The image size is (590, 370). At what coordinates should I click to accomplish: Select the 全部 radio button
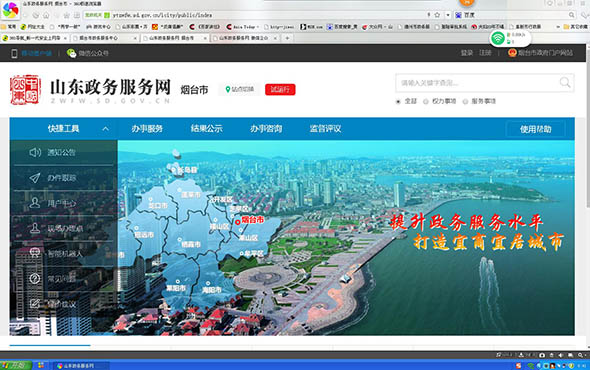coord(398,101)
